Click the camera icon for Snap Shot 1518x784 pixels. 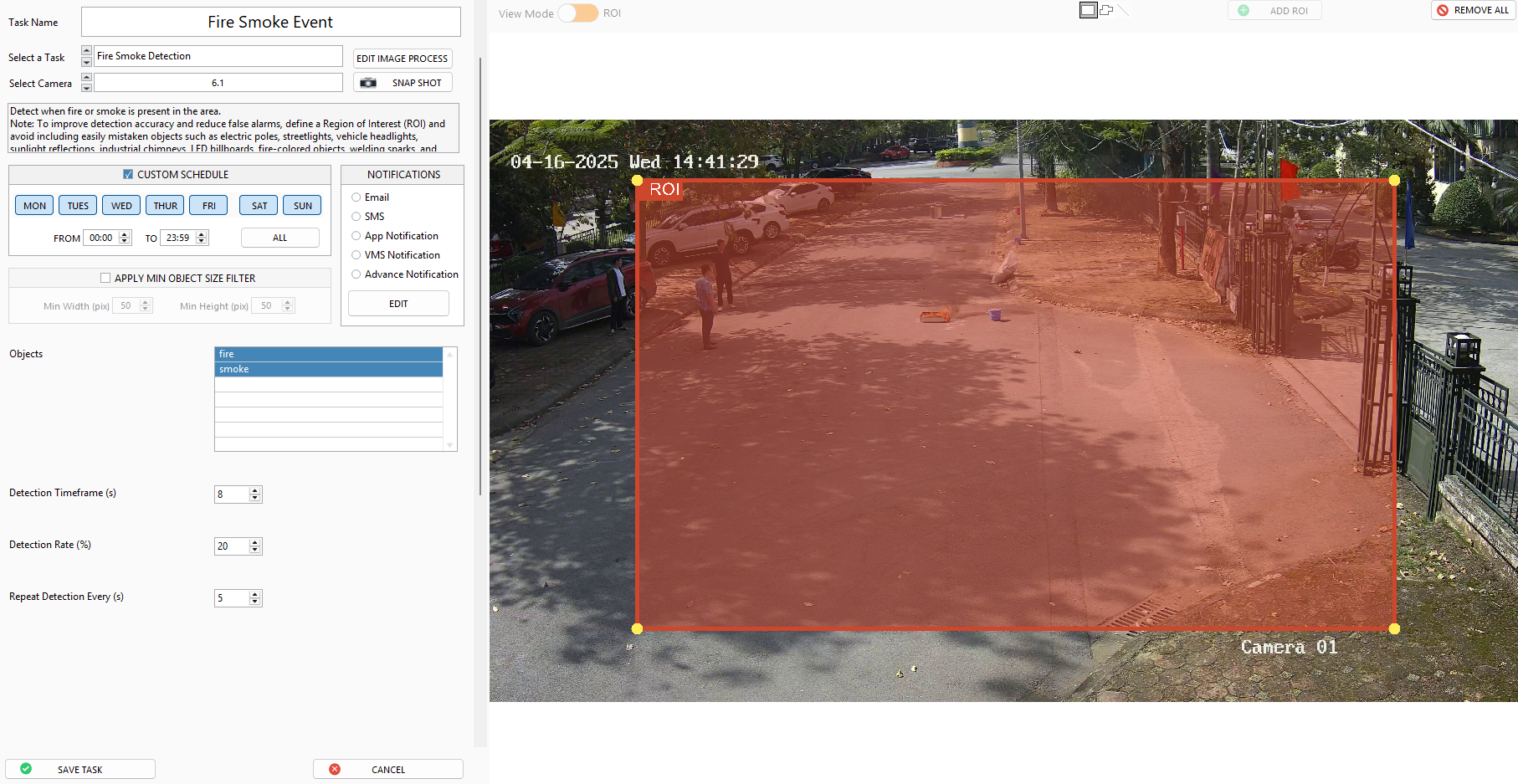click(368, 83)
